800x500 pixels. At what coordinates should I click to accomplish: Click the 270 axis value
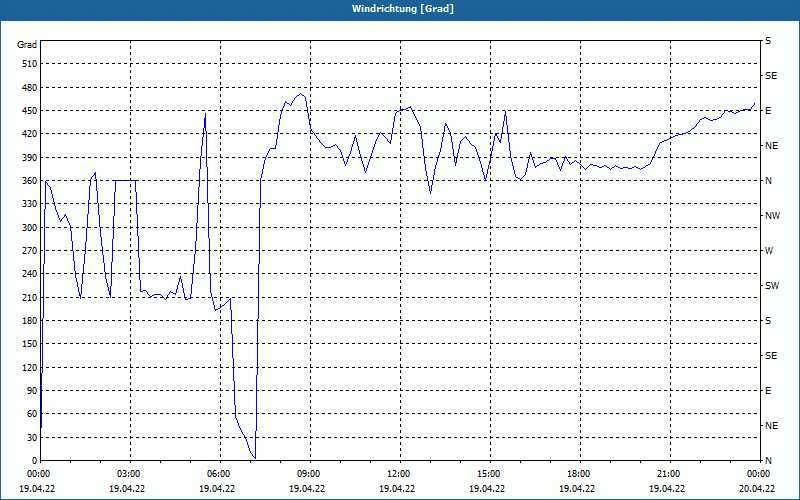point(30,251)
